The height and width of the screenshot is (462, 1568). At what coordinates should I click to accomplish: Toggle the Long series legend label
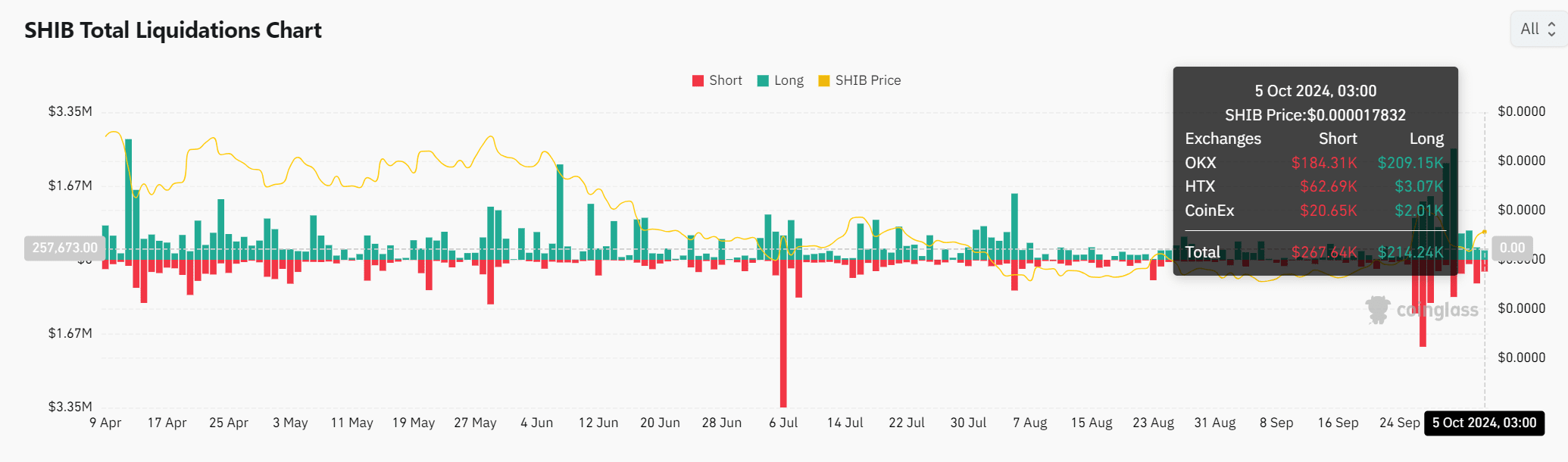click(x=789, y=80)
